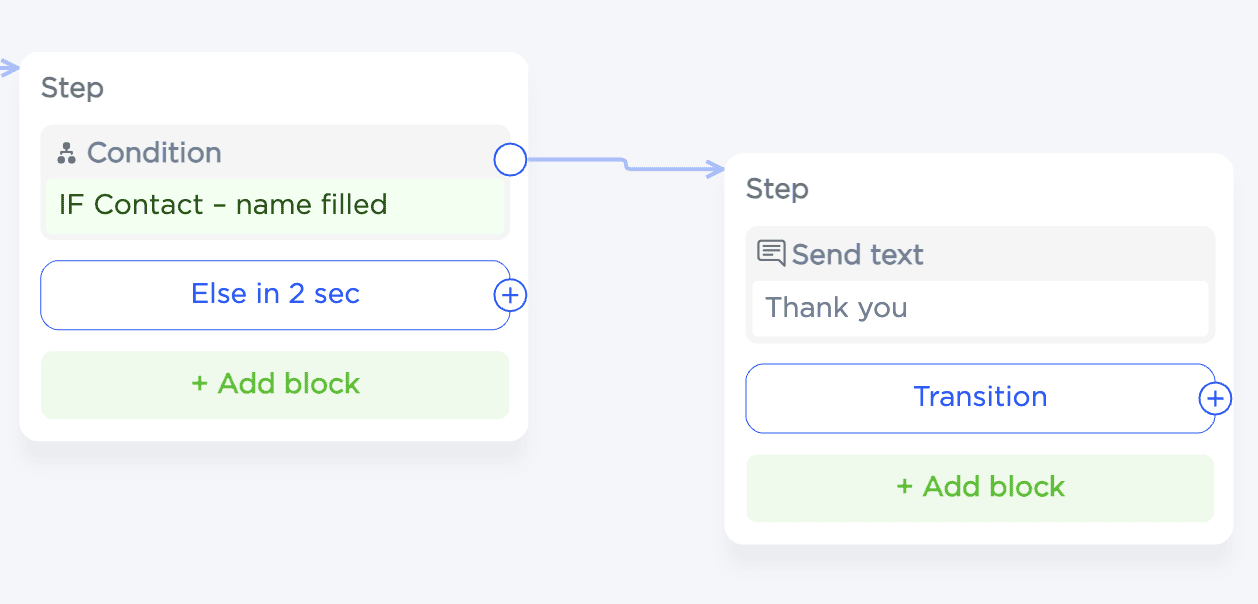
Task: Click the Condition hierarchy icon
Action: coord(67,153)
